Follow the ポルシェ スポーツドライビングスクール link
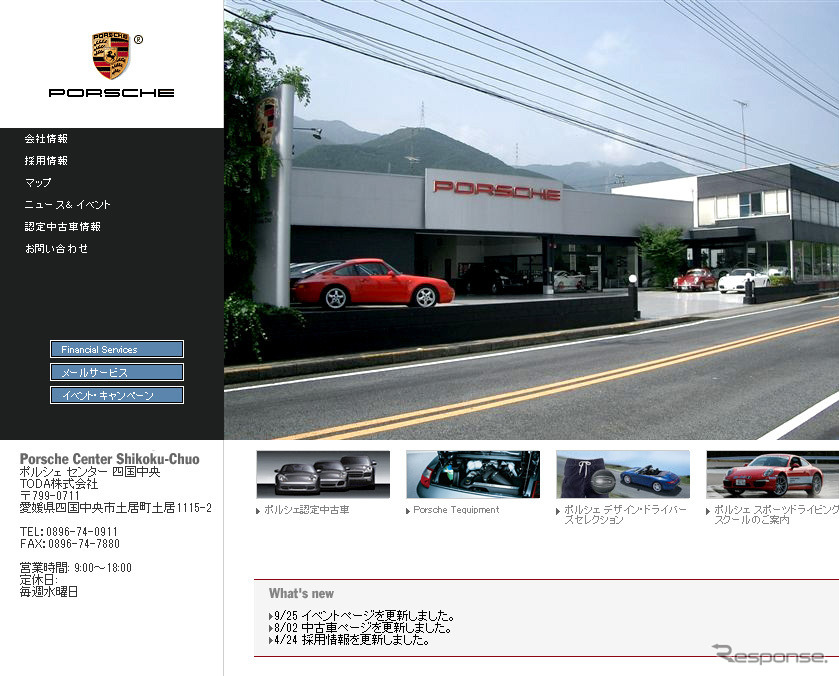This screenshot has height=676, width=839. coord(776,514)
